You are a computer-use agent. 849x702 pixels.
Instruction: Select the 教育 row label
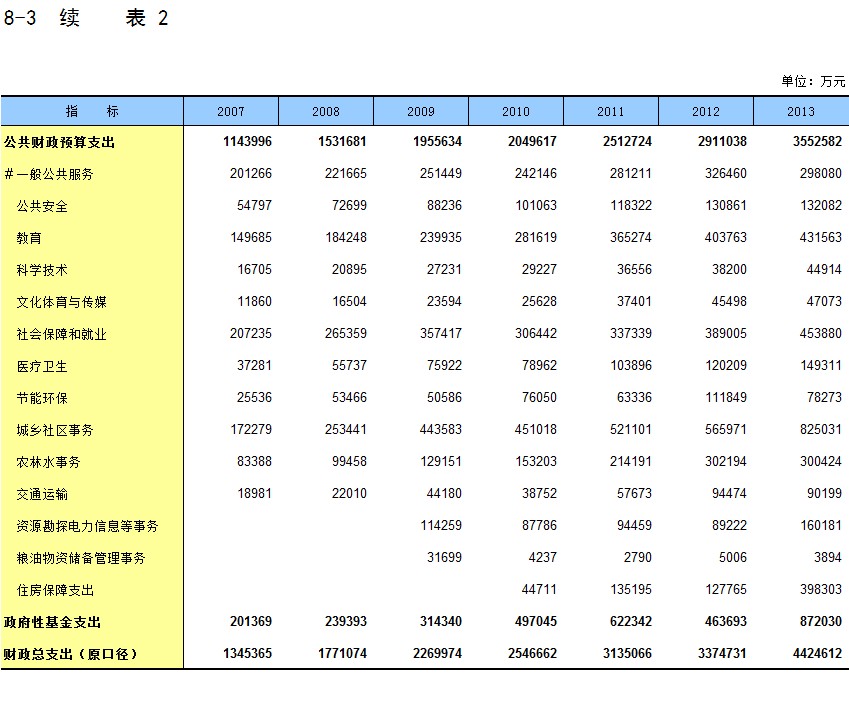29,238
